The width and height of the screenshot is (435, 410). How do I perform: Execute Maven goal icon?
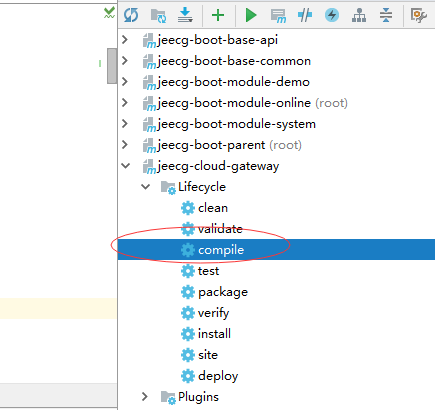(278, 16)
